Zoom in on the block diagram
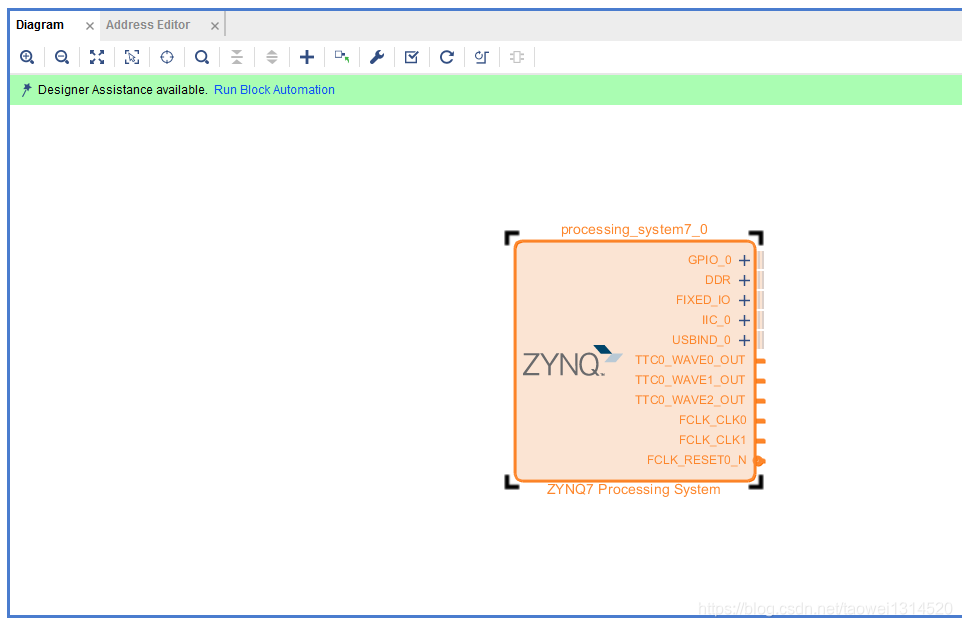The width and height of the screenshot is (962, 627). point(27,57)
